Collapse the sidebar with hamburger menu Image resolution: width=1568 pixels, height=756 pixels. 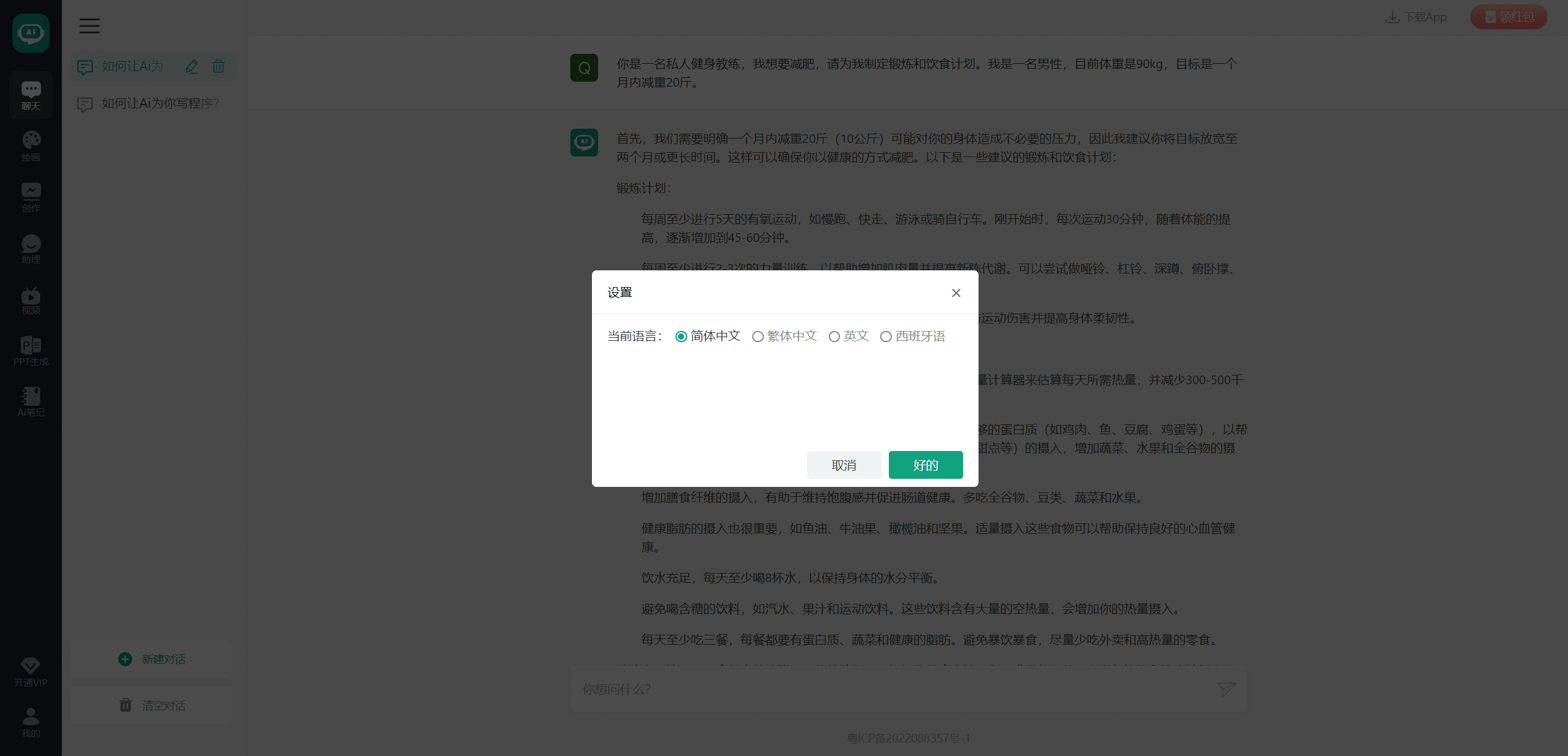89,25
